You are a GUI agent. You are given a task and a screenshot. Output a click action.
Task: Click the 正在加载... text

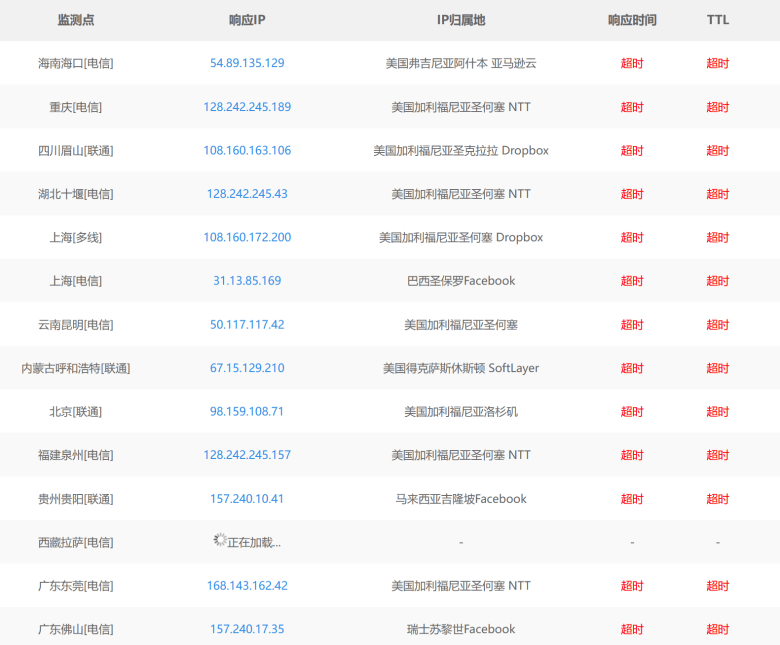pos(254,543)
